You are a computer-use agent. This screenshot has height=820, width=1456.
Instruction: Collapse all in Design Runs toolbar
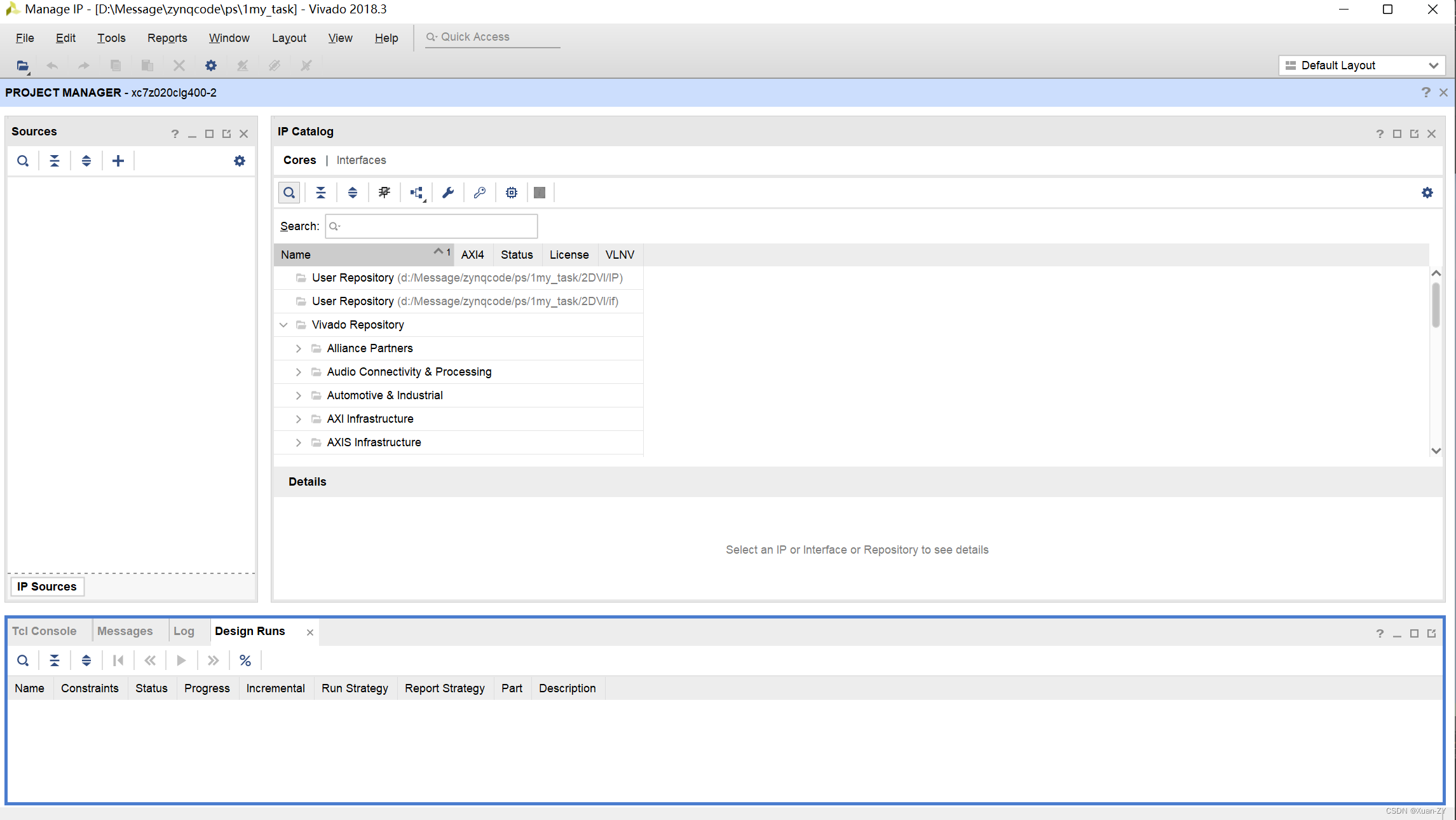pyautogui.click(x=55, y=660)
